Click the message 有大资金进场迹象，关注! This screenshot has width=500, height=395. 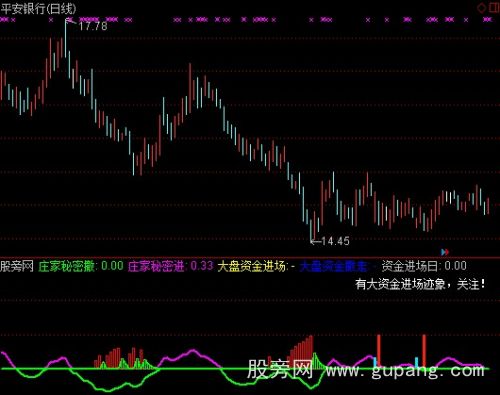(420, 284)
